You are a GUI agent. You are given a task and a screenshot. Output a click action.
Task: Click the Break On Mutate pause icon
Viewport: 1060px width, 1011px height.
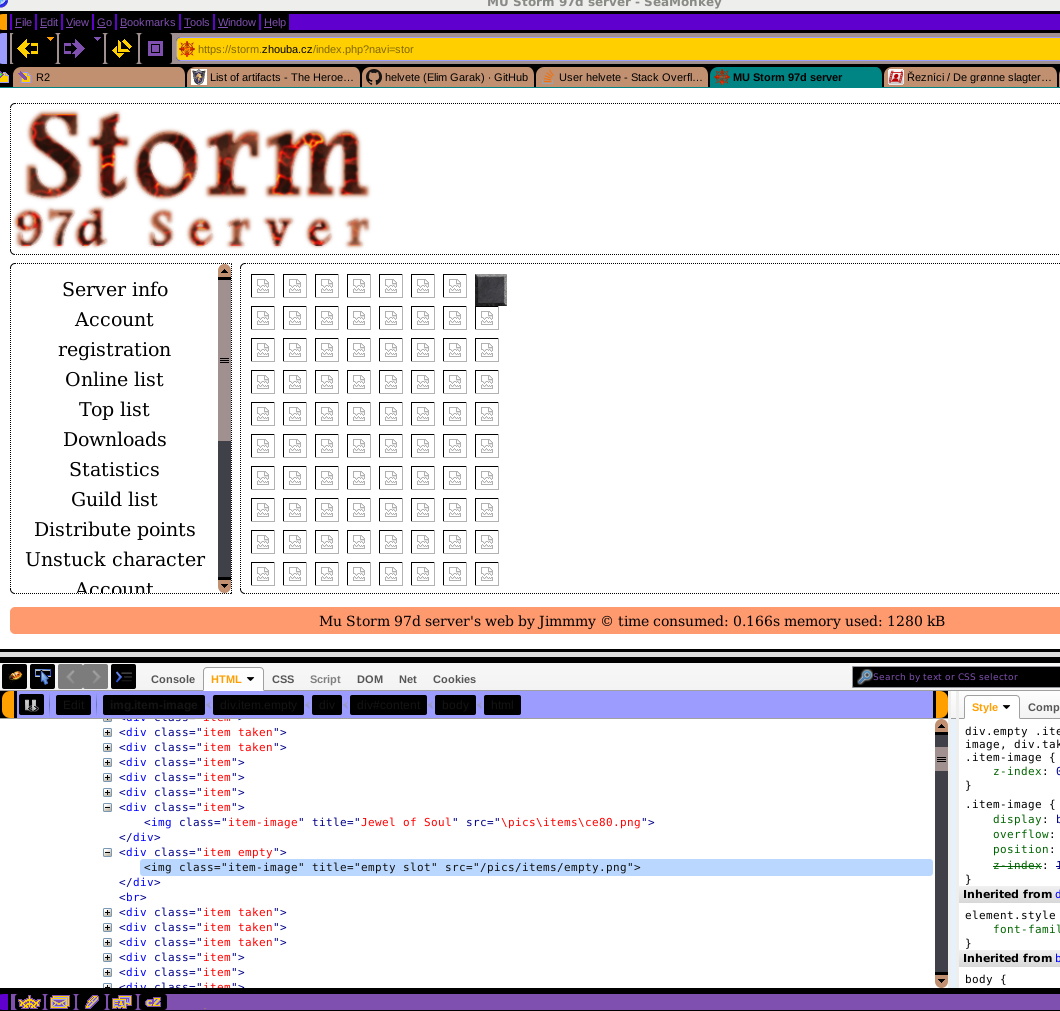click(32, 705)
